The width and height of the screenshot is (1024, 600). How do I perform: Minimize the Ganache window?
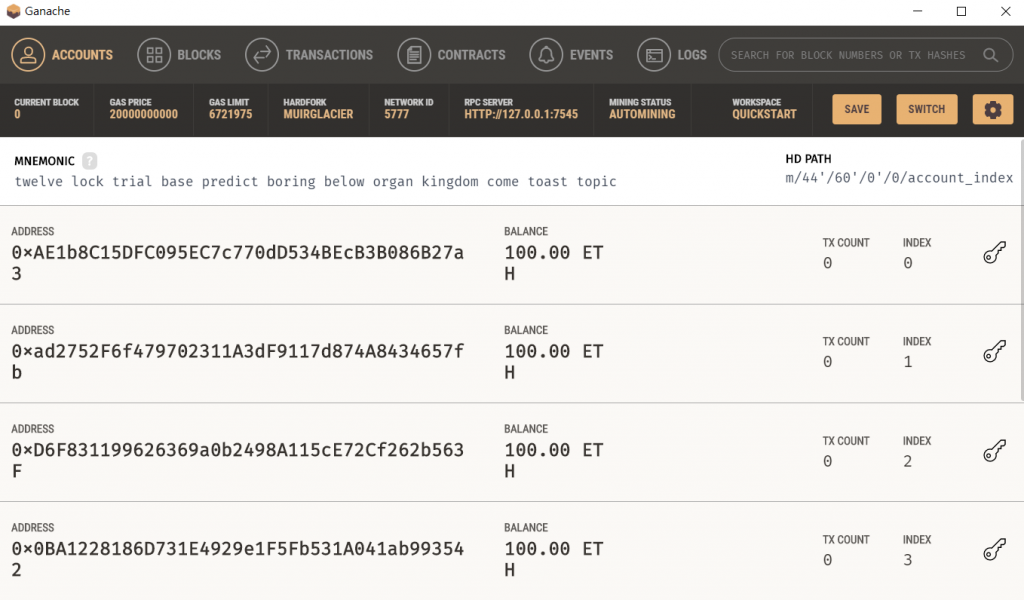[x=918, y=11]
